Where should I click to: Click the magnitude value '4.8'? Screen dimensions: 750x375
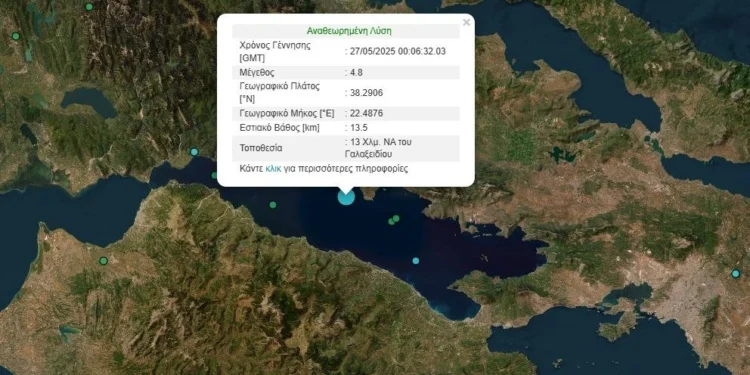[x=356, y=73]
